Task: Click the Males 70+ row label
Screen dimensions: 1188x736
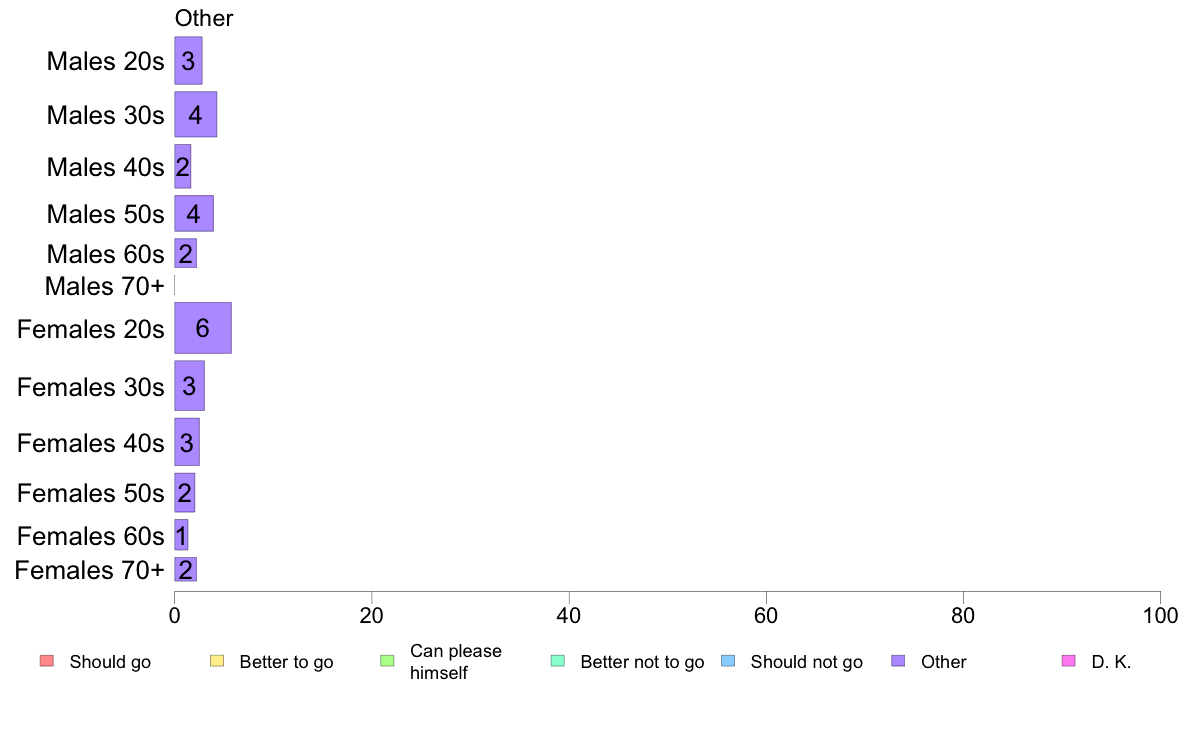Action: click(x=105, y=287)
